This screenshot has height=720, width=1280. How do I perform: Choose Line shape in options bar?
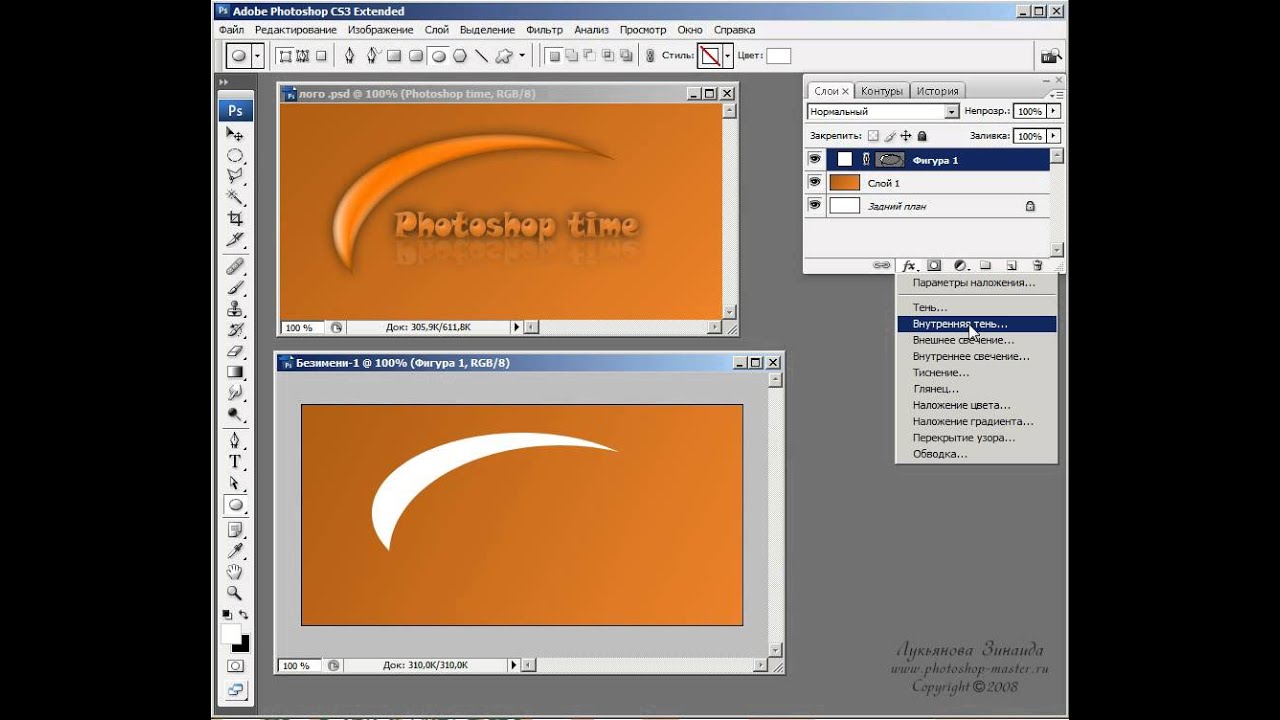point(481,56)
